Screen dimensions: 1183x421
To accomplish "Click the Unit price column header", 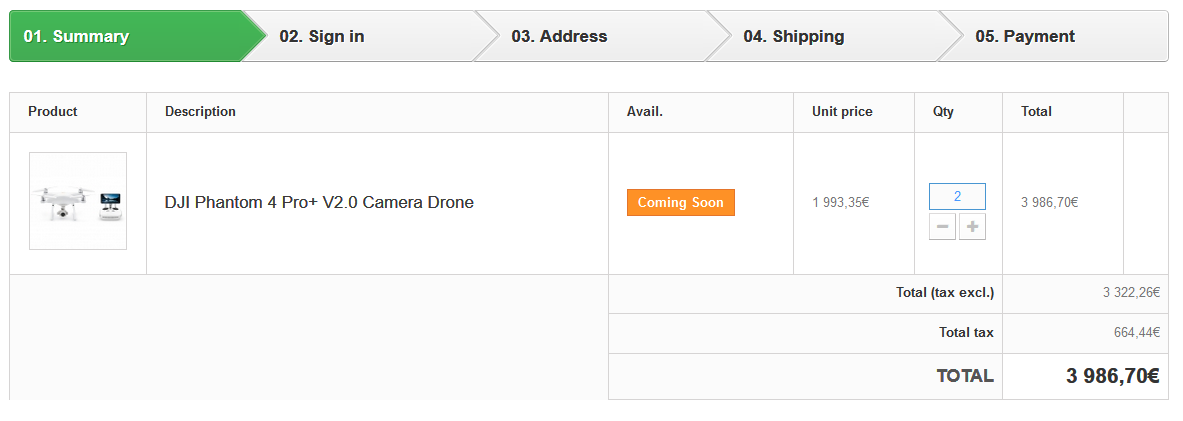I will click(842, 112).
